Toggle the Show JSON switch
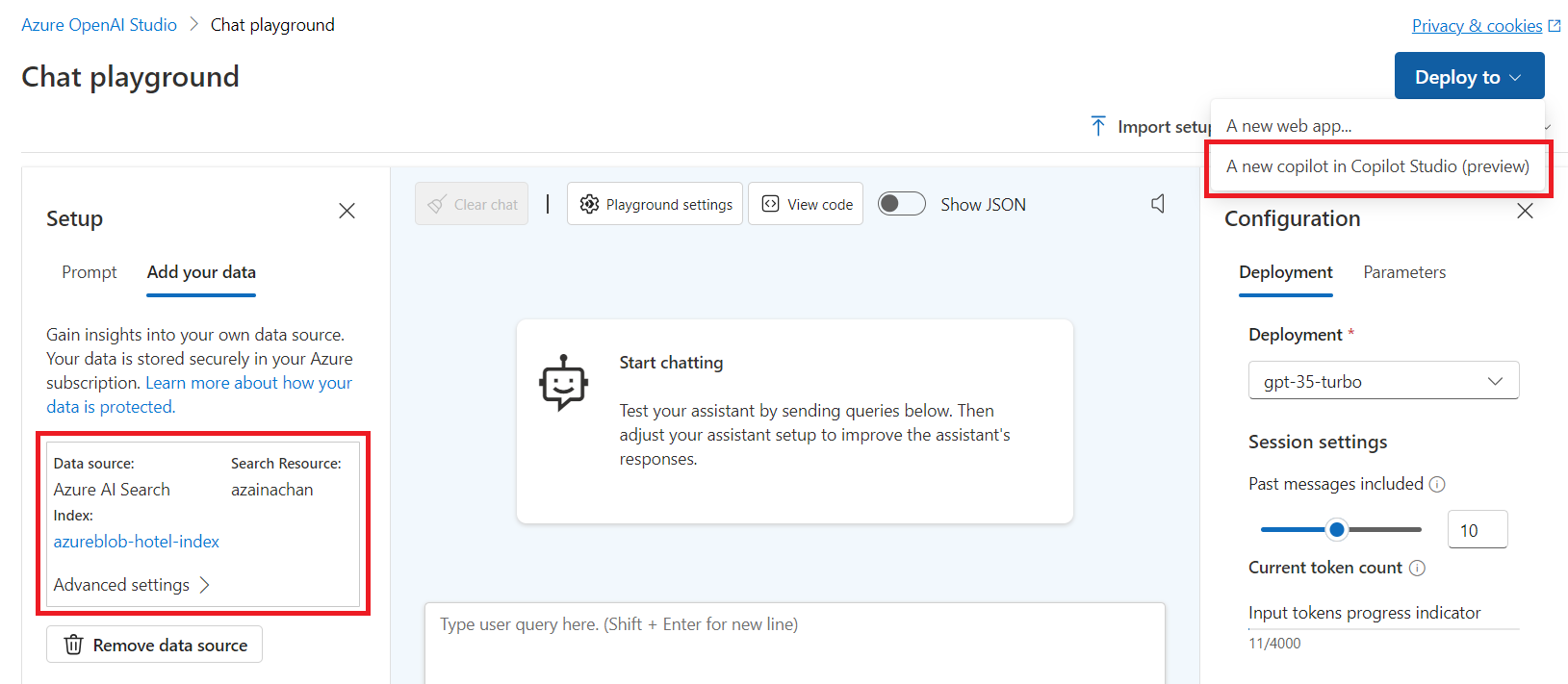This screenshot has width=1568, height=684. (x=902, y=204)
